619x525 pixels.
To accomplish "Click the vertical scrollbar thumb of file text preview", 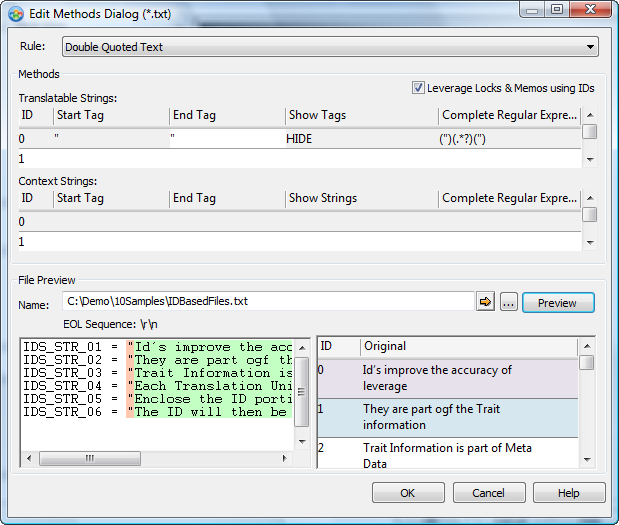I will 302,392.
